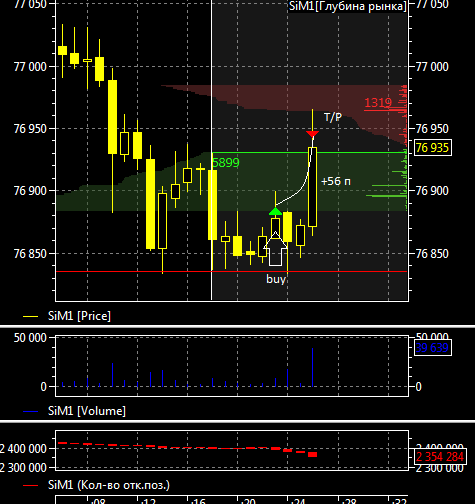The image size is (475, 504).
Task: Click the open interest value 2 354 284
Action: point(440,456)
